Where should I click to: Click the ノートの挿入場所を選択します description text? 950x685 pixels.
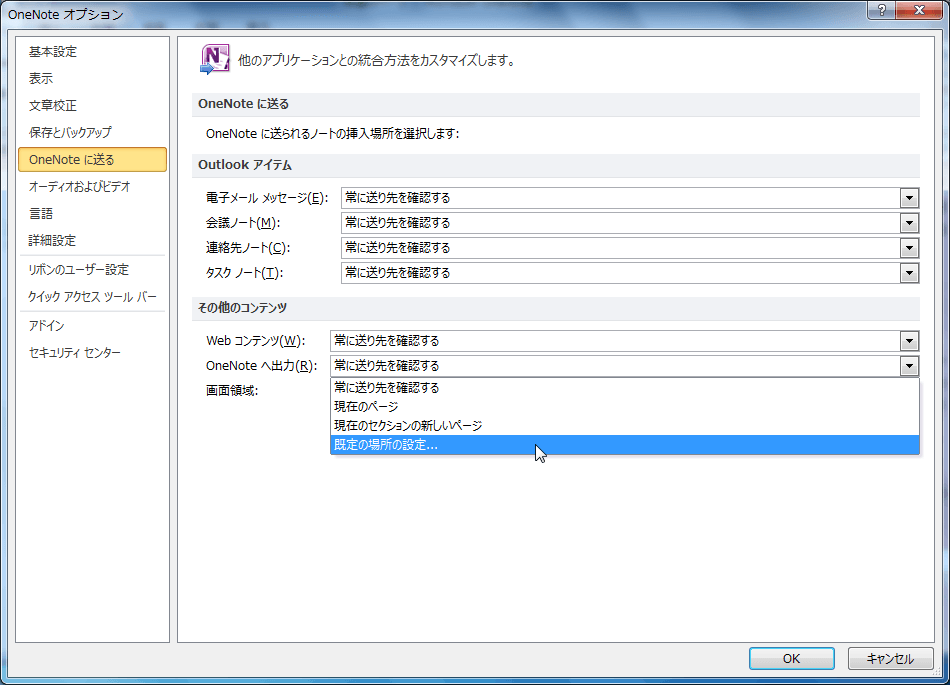[x=333, y=134]
